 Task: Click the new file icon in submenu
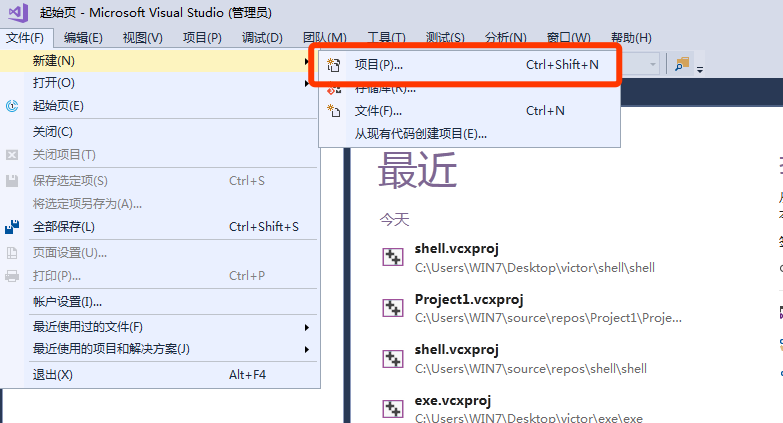[x=335, y=111]
